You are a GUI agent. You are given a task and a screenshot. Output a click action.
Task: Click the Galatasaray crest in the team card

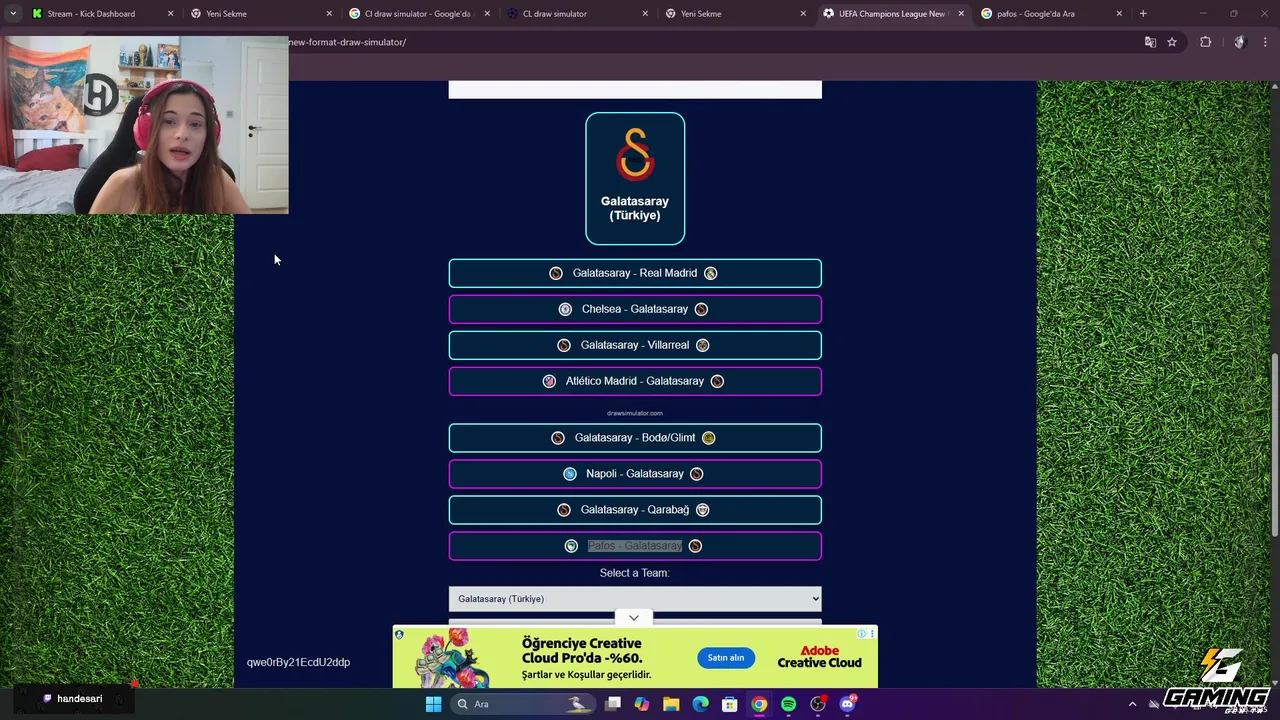(x=635, y=155)
